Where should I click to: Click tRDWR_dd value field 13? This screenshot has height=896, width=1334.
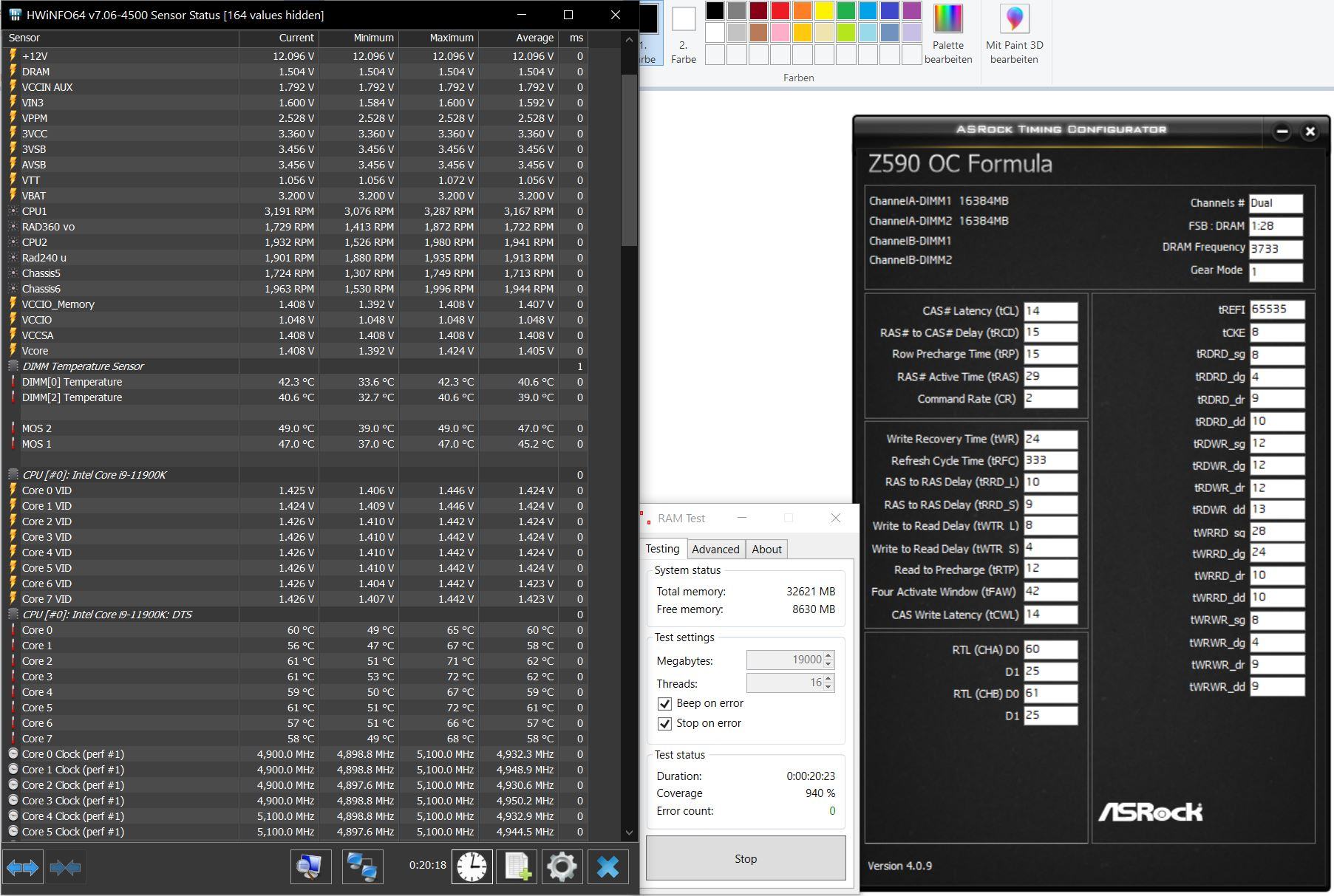[1276, 509]
